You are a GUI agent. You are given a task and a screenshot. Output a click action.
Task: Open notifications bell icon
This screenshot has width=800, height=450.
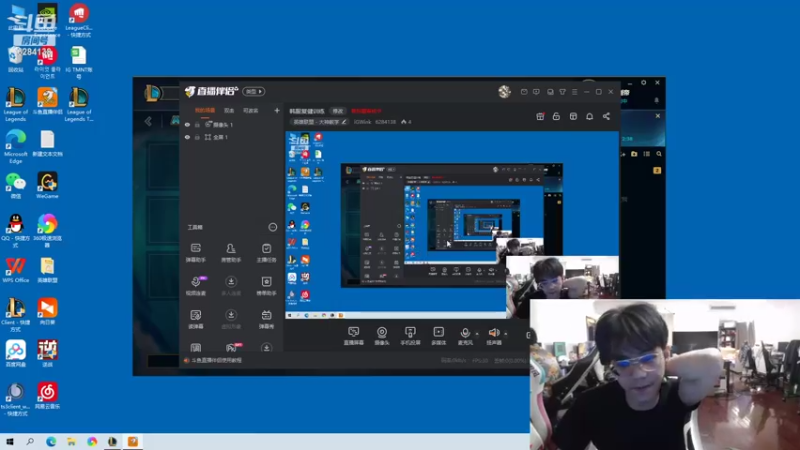589,116
